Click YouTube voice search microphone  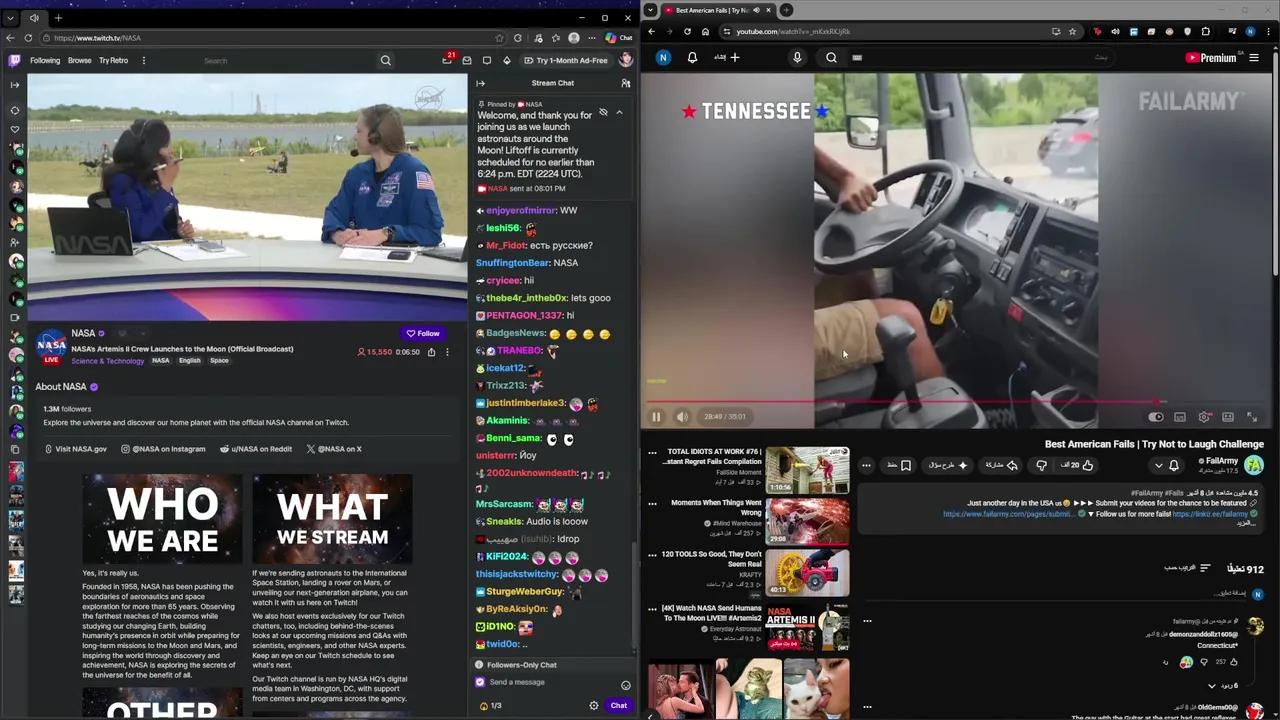pyautogui.click(x=797, y=58)
